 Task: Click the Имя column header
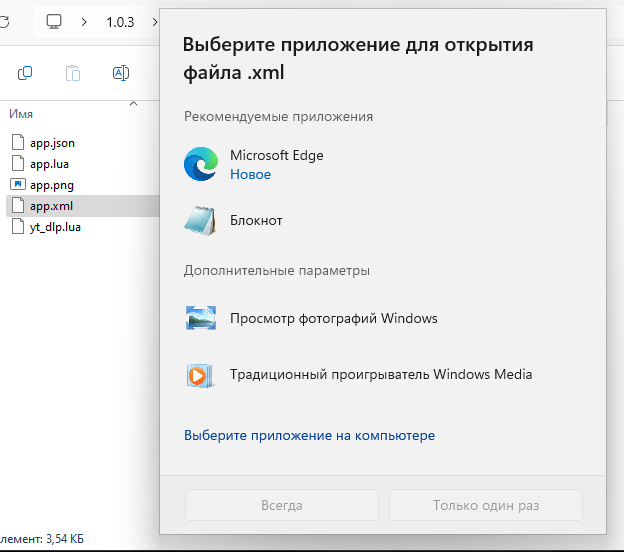pyautogui.click(x=21, y=114)
